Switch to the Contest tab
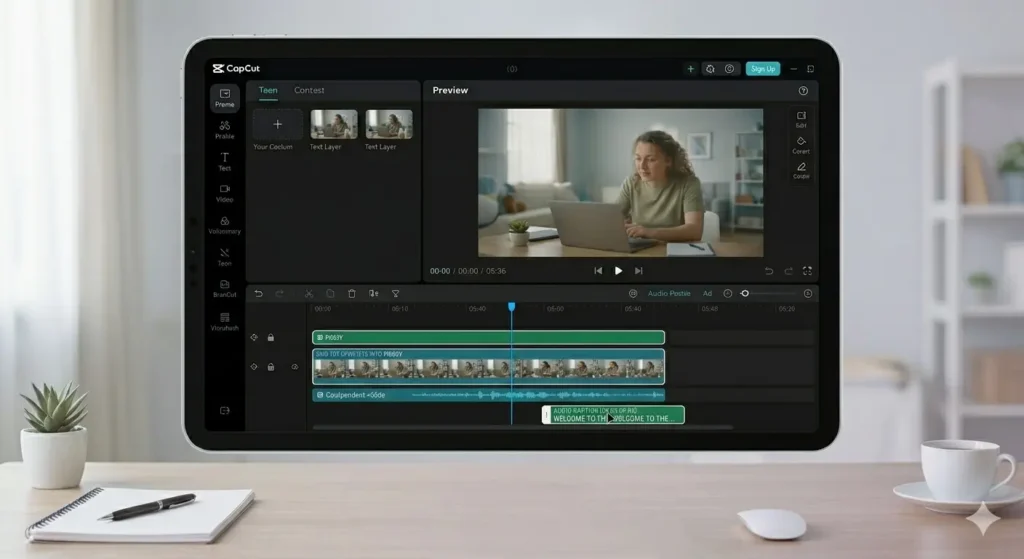The image size is (1024, 559). [x=309, y=90]
